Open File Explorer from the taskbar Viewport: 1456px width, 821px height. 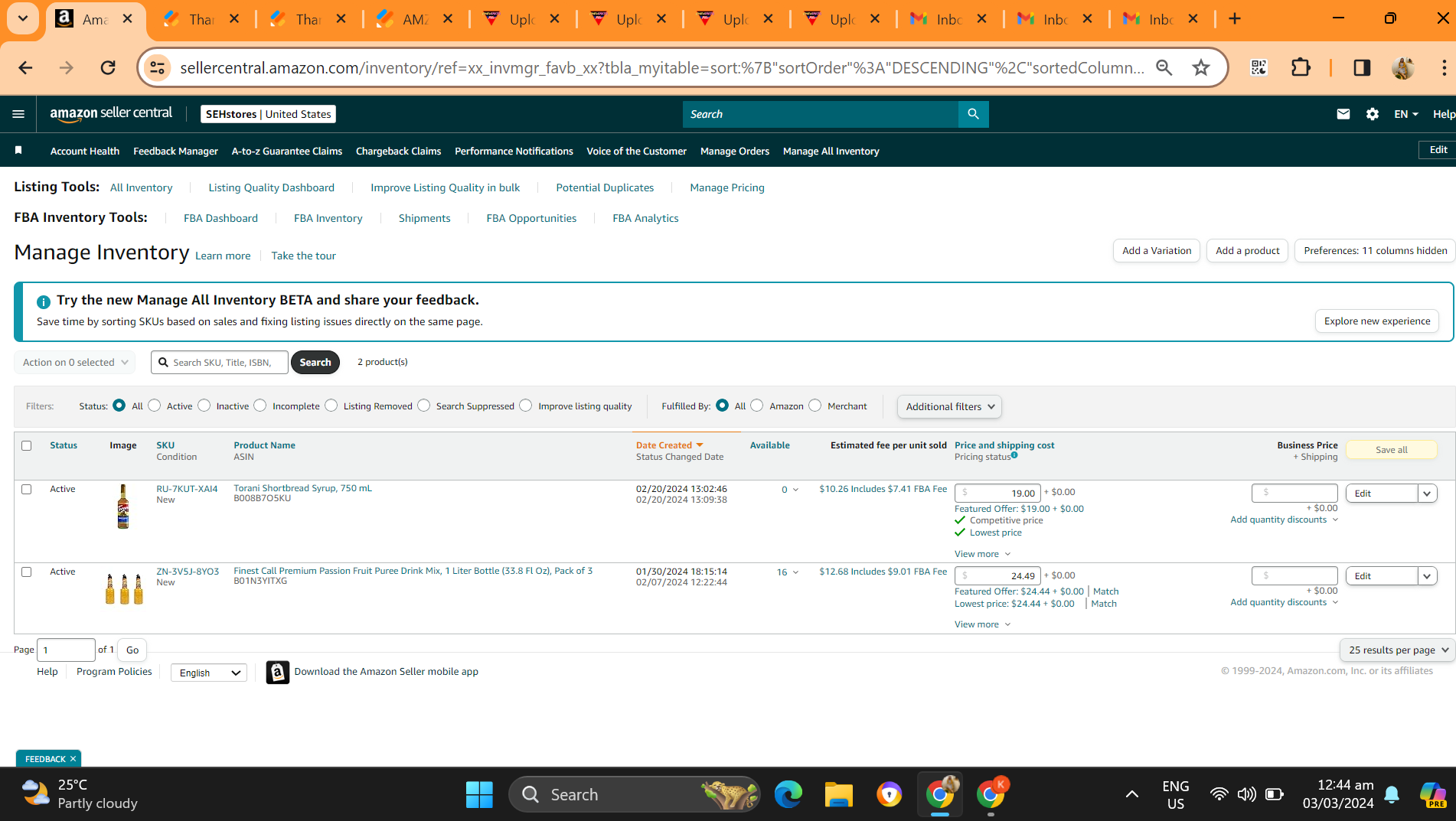tap(838, 795)
